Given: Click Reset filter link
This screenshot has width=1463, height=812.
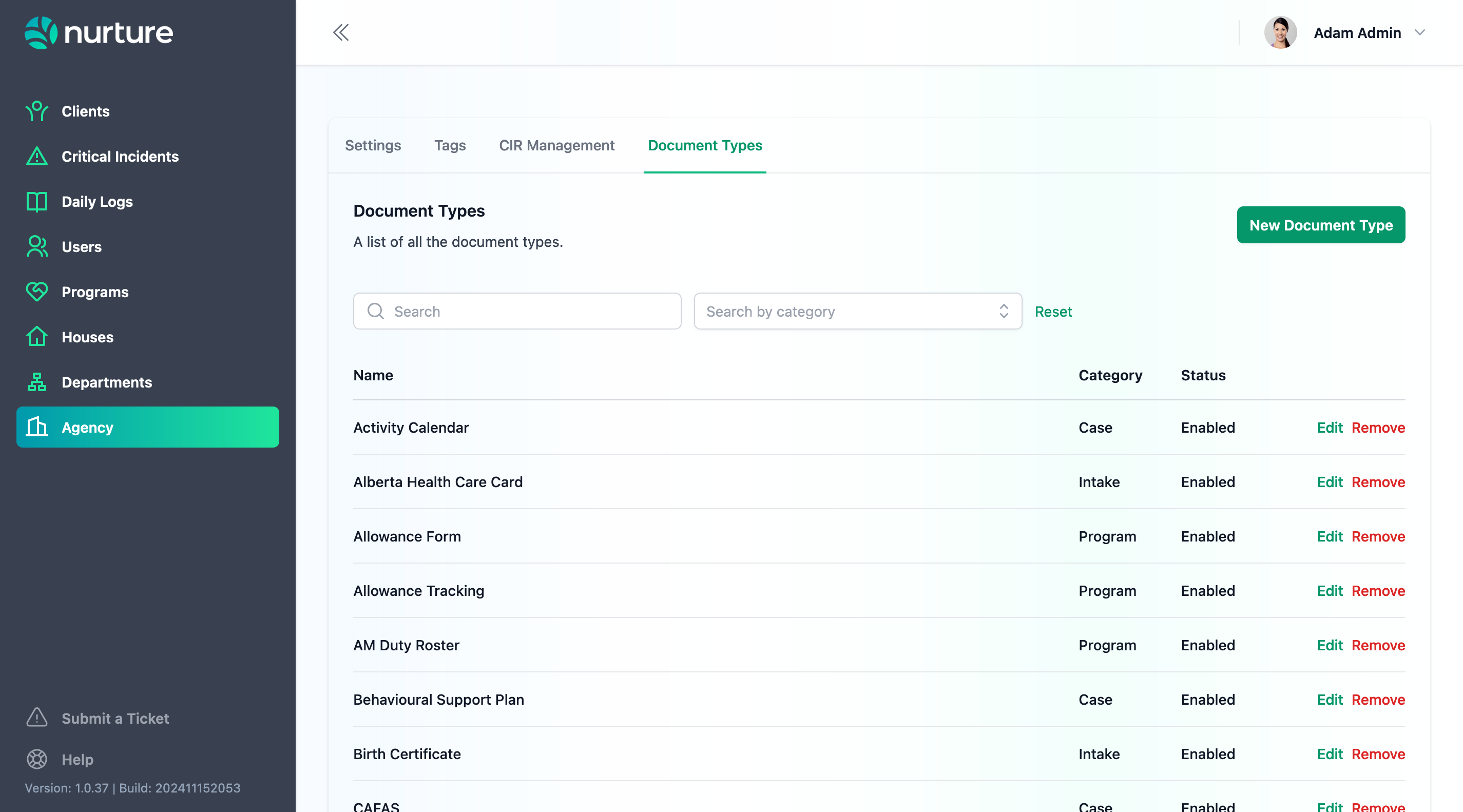Looking at the screenshot, I should click(x=1053, y=311).
